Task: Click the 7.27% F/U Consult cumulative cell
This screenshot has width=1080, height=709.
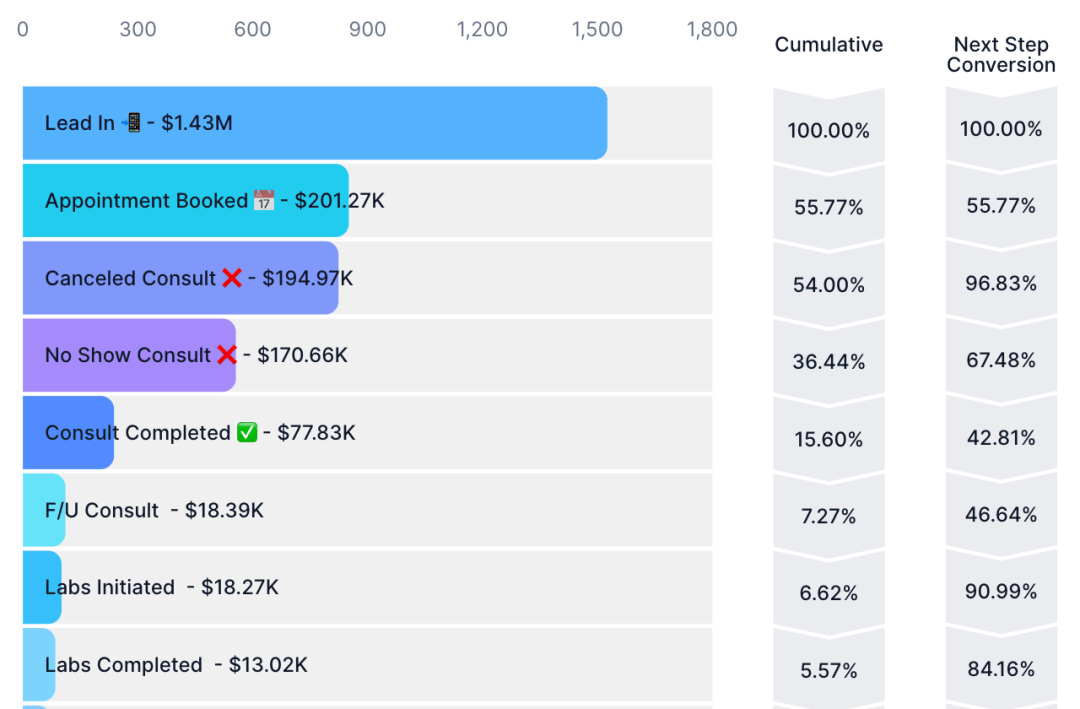Action: 829,516
